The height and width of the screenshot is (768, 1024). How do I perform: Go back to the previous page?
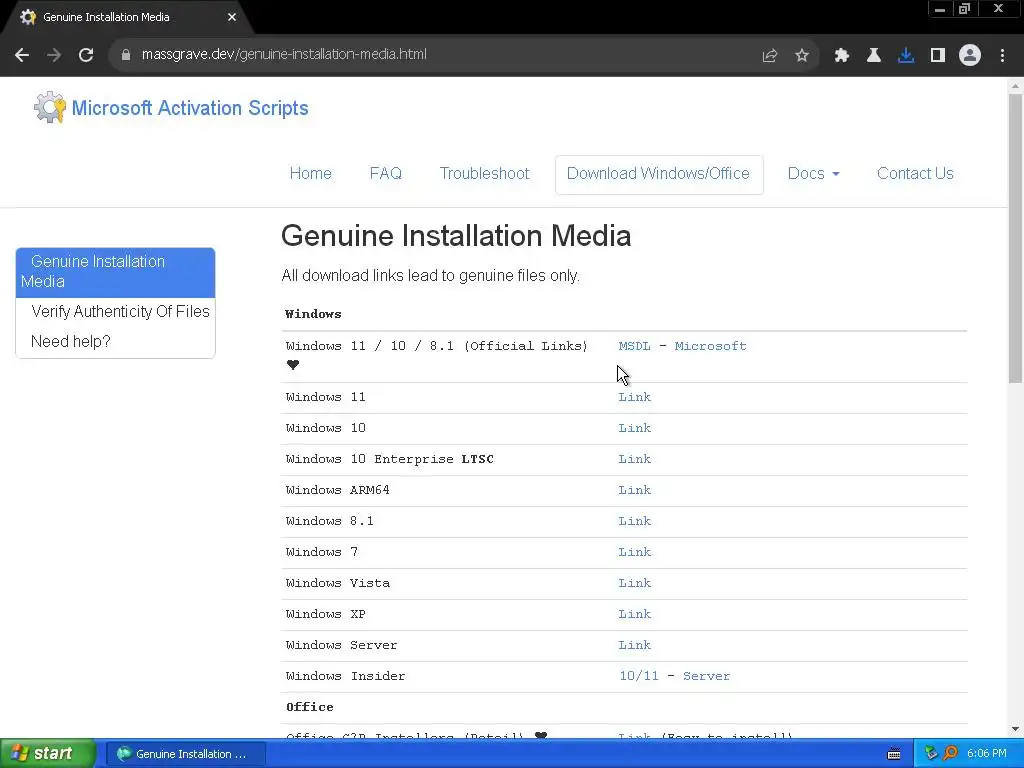tap(22, 55)
